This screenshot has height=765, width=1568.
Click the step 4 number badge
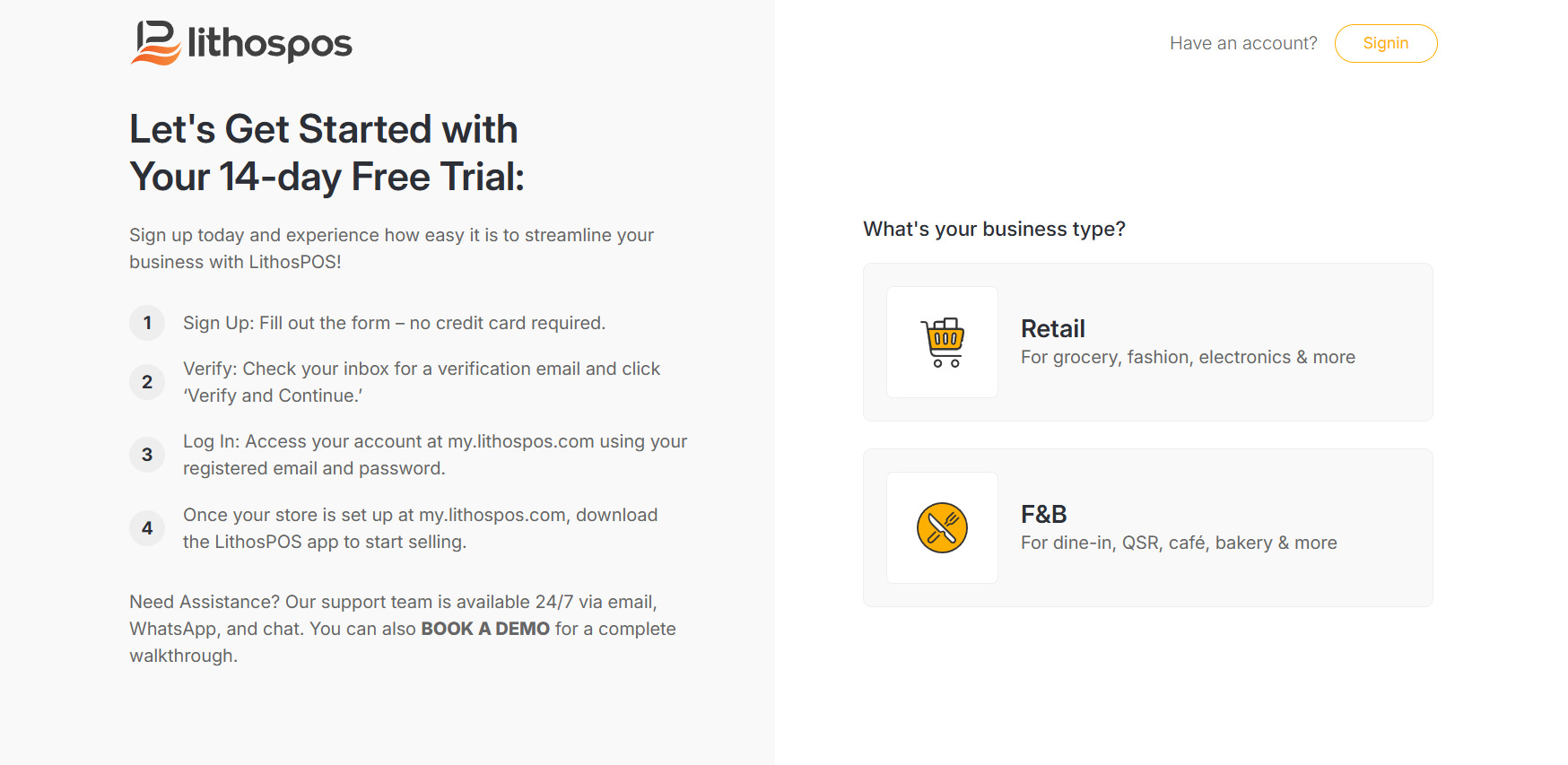click(147, 528)
